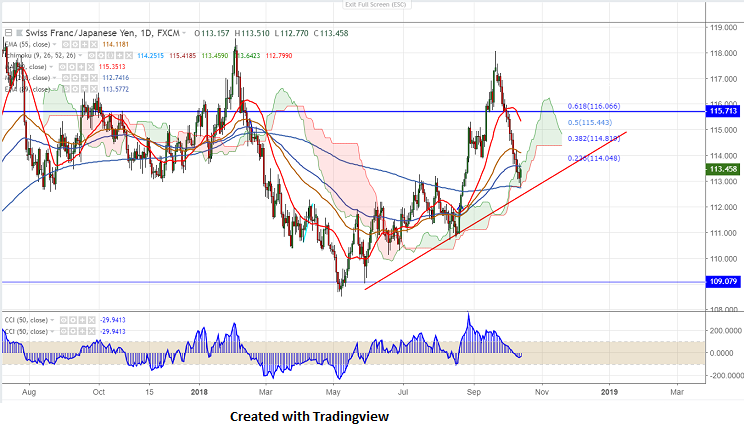Open Ichimoku (9, 26, 52, 26) settings gear
The width and height of the screenshot is (744, 432).
click(x=101, y=56)
